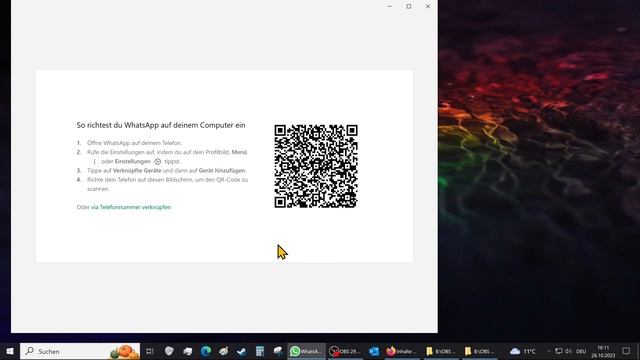
Task: Click the 'via Telefonnummer verknüpfen' link
Action: [131, 207]
